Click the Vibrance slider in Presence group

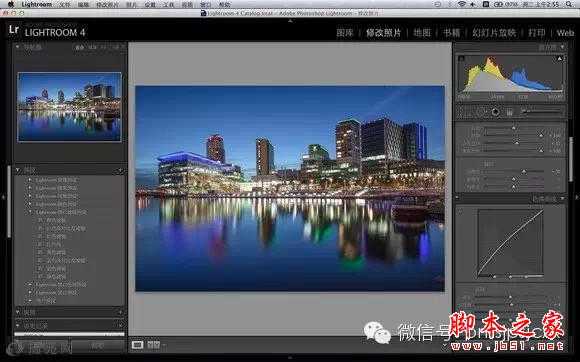pyautogui.click(x=514, y=179)
